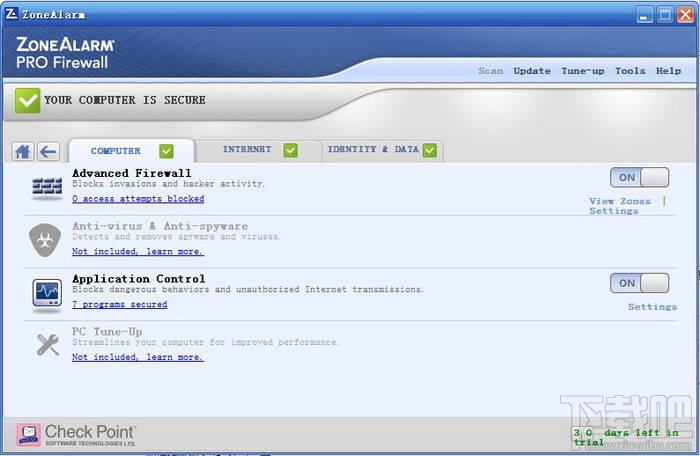700x456 pixels.
Task: Open Application Control Settings link
Action: pos(652,307)
